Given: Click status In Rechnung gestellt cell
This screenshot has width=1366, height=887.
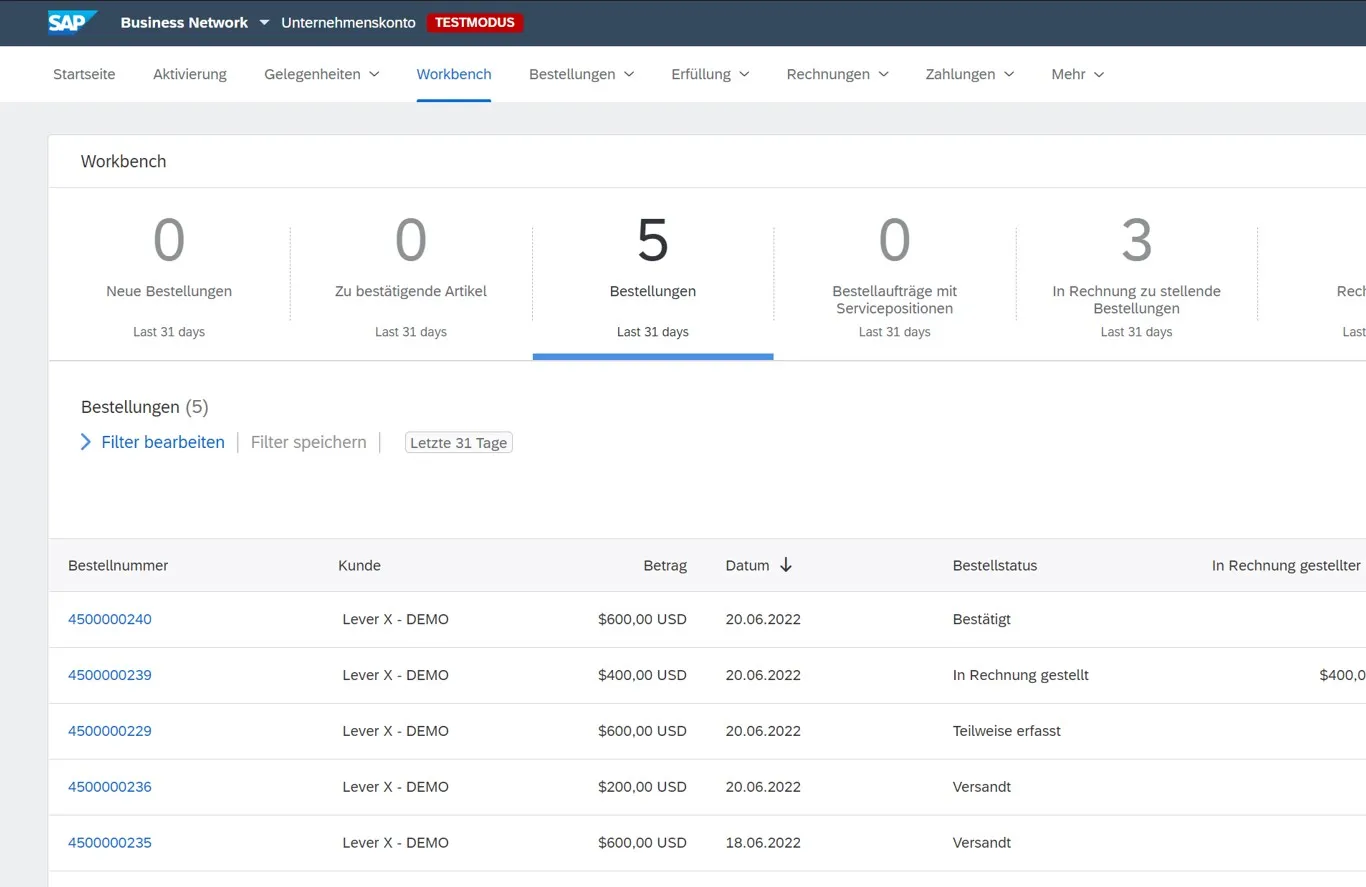Looking at the screenshot, I should pos(1021,675).
